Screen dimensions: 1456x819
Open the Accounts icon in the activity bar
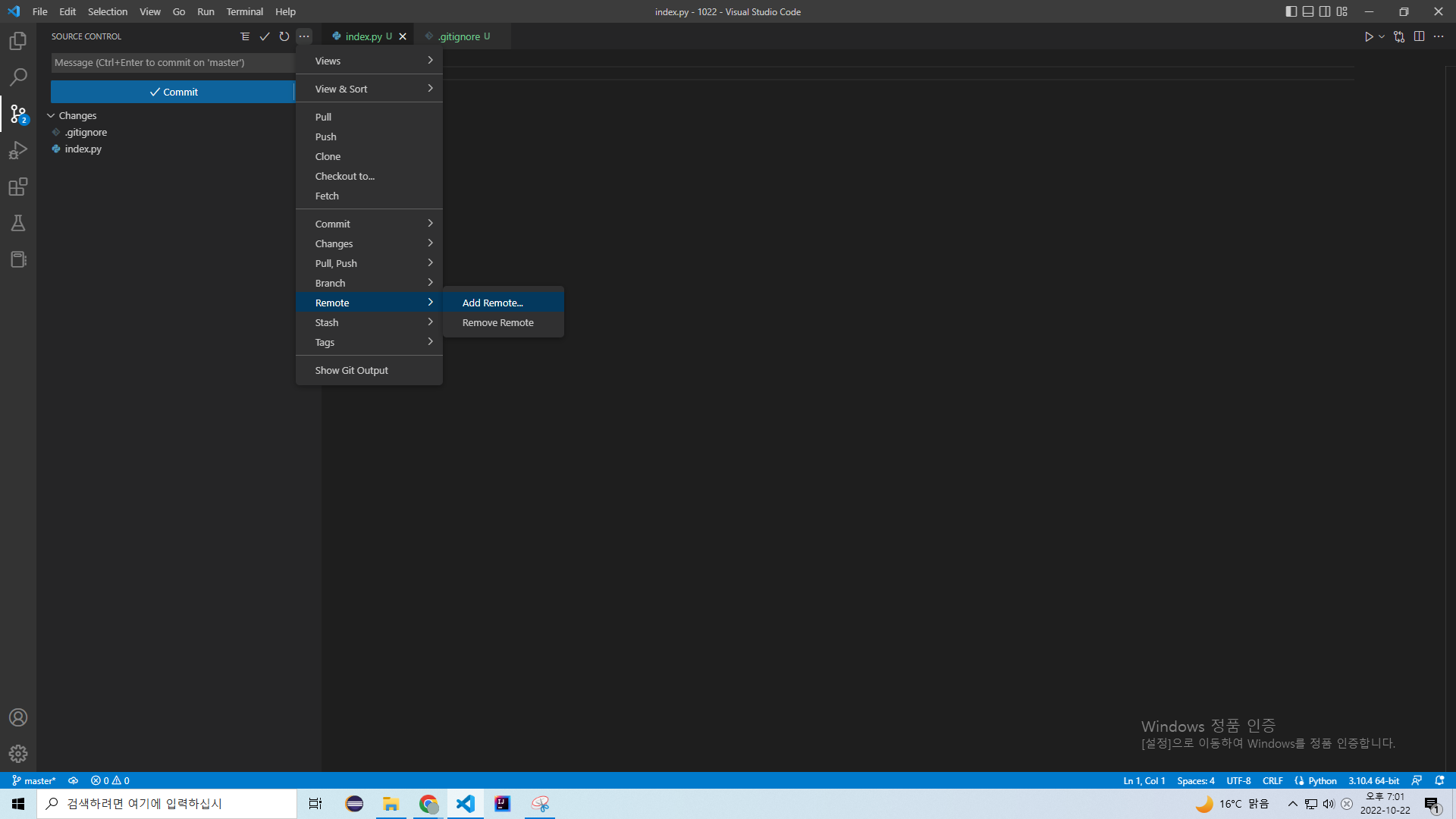[x=18, y=717]
